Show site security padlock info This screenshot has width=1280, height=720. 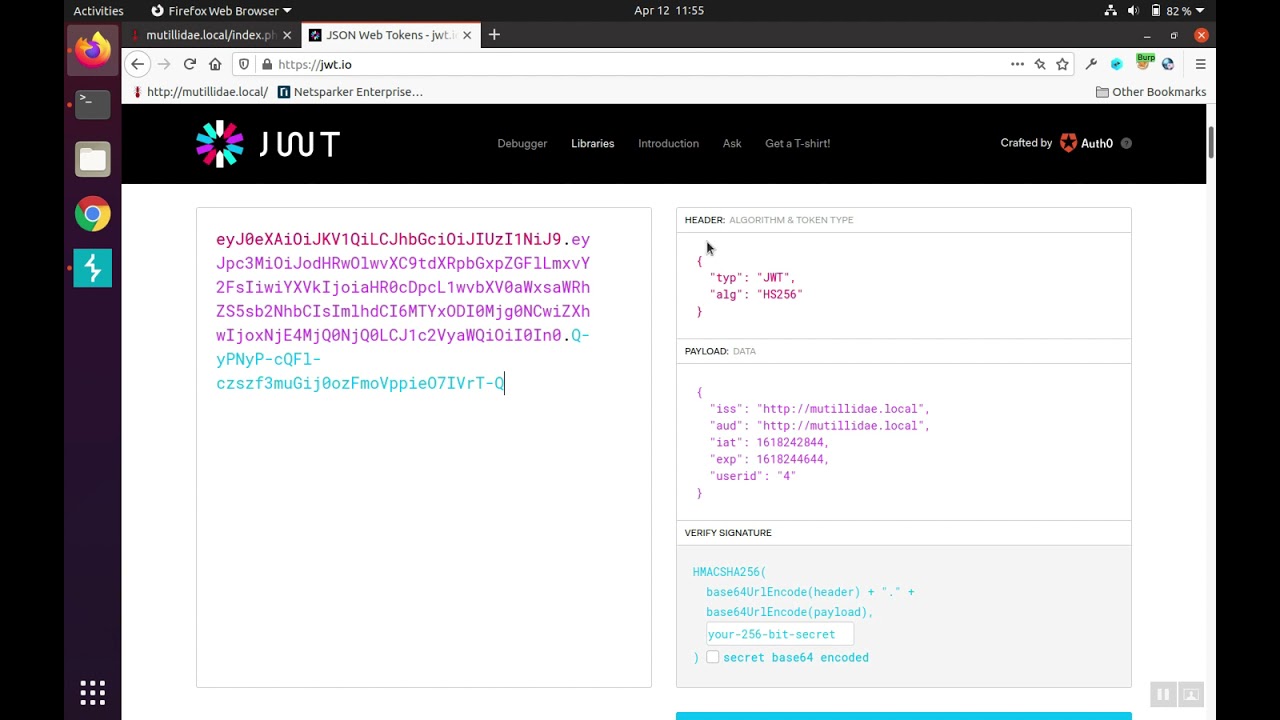point(266,64)
